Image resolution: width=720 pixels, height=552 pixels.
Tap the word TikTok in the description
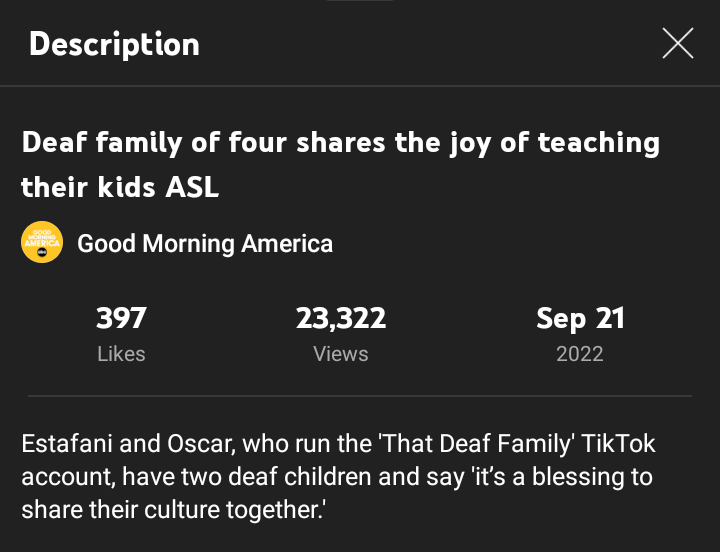[620, 443]
